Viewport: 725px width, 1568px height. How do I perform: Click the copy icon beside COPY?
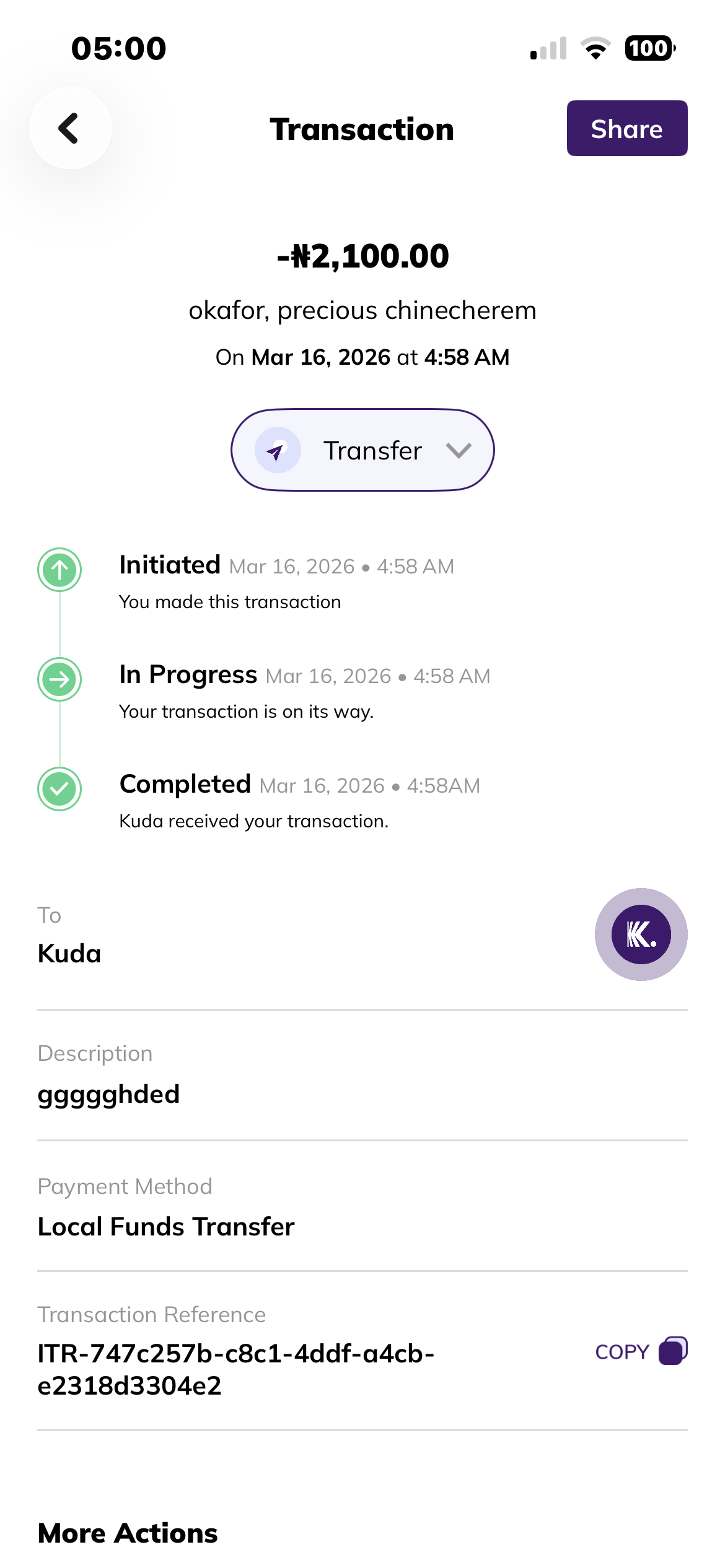tap(673, 1351)
